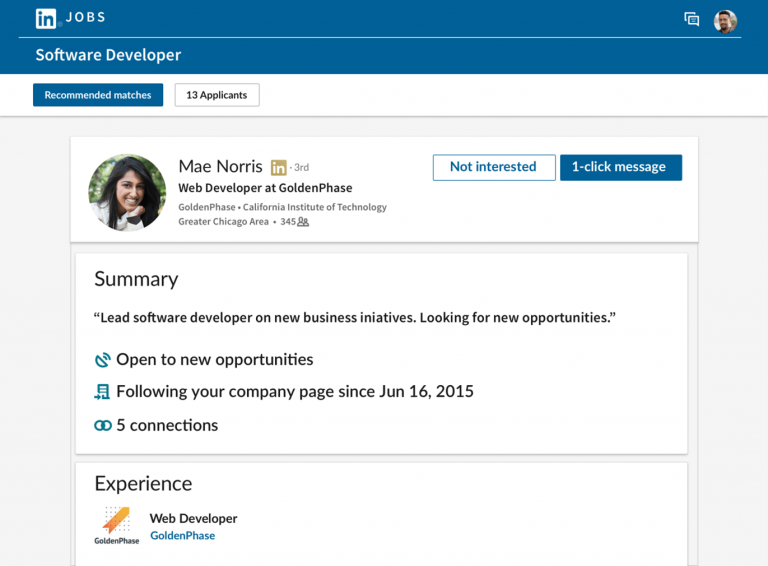This screenshot has height=566, width=768.
Task: Click the JOBS header label
Action: [86, 18]
